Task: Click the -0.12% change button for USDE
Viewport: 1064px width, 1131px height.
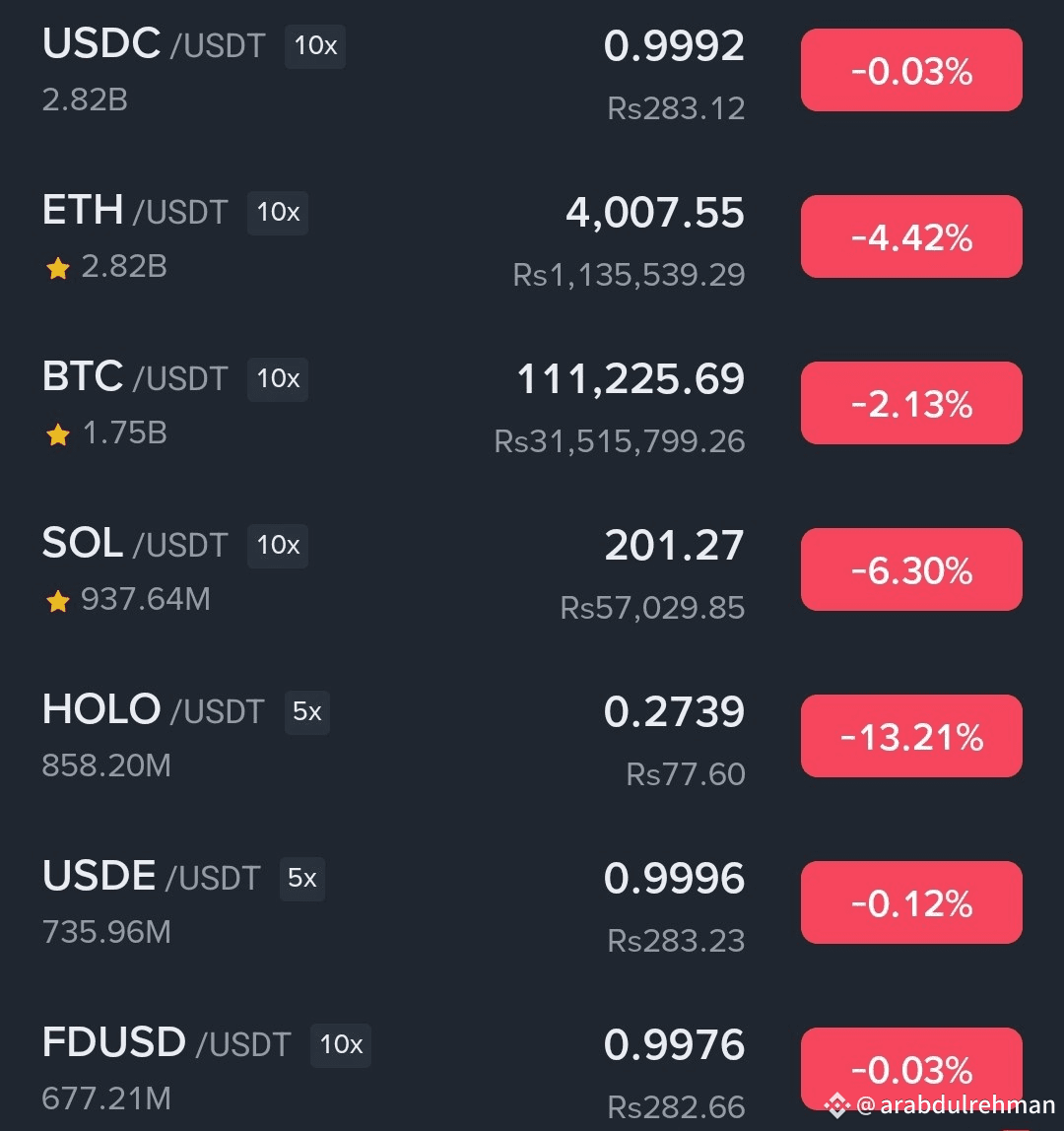Action: 911,903
